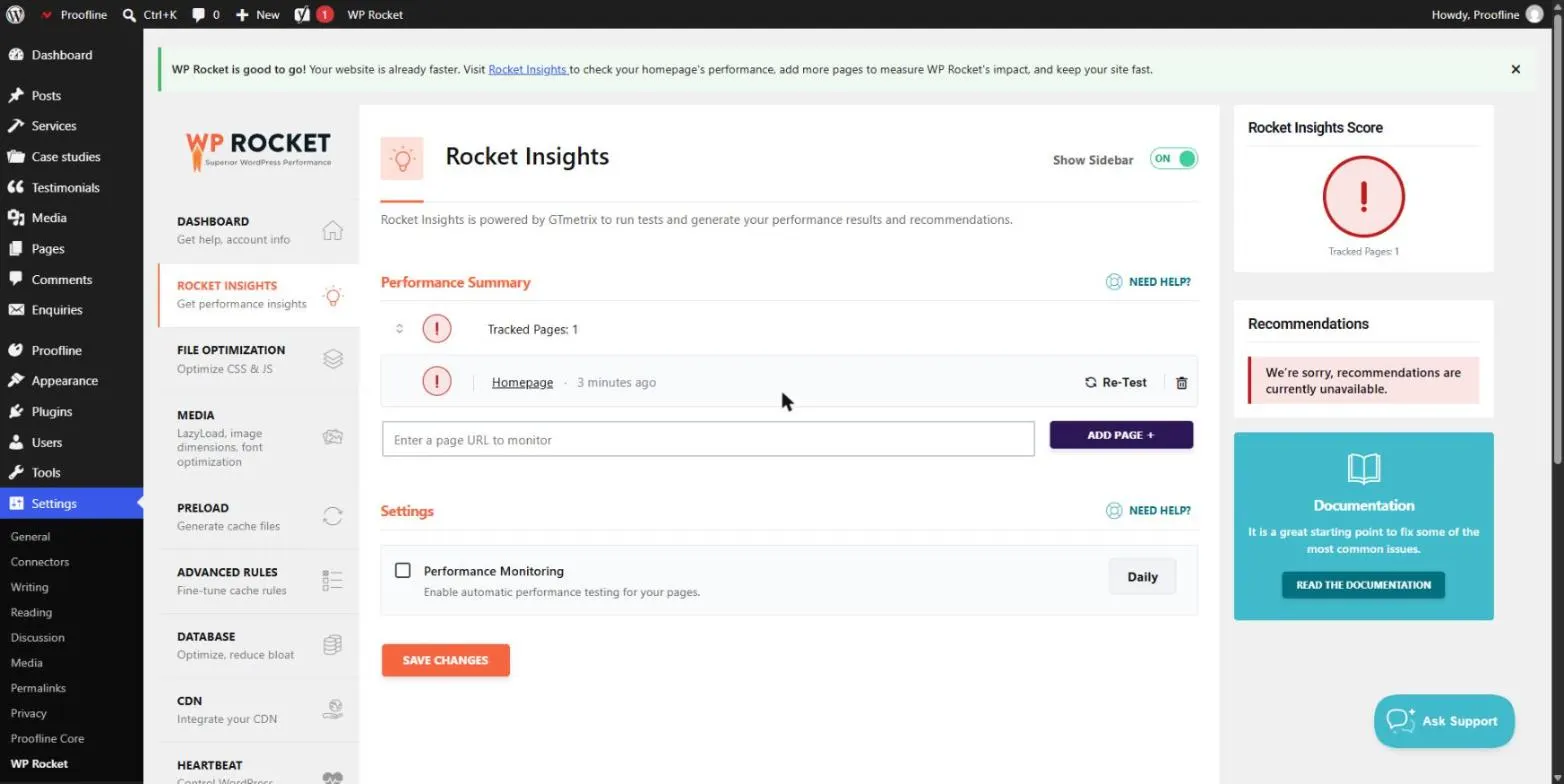Viewport: 1564px width, 784px height.
Task: Open the user avatar in the admin bar
Action: pos(1534,14)
